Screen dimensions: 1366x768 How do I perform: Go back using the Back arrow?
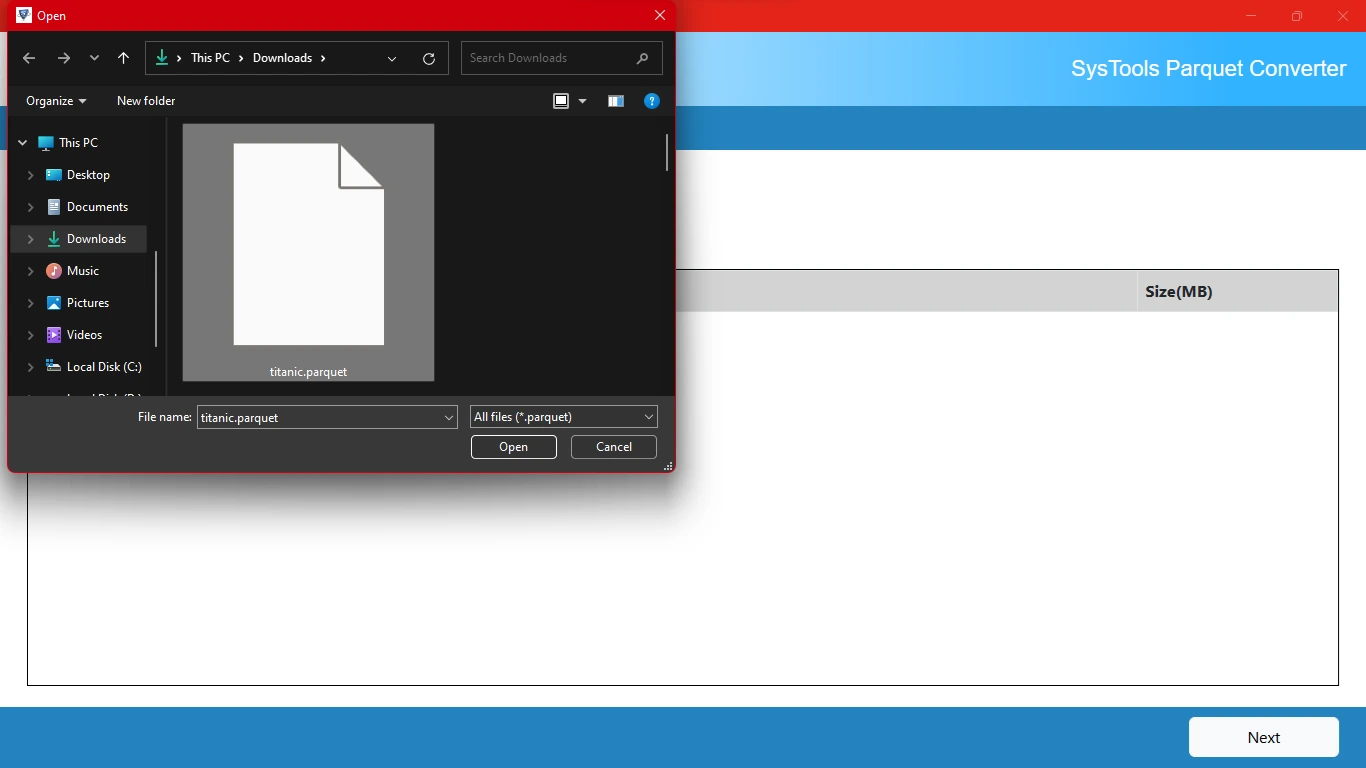(x=29, y=58)
